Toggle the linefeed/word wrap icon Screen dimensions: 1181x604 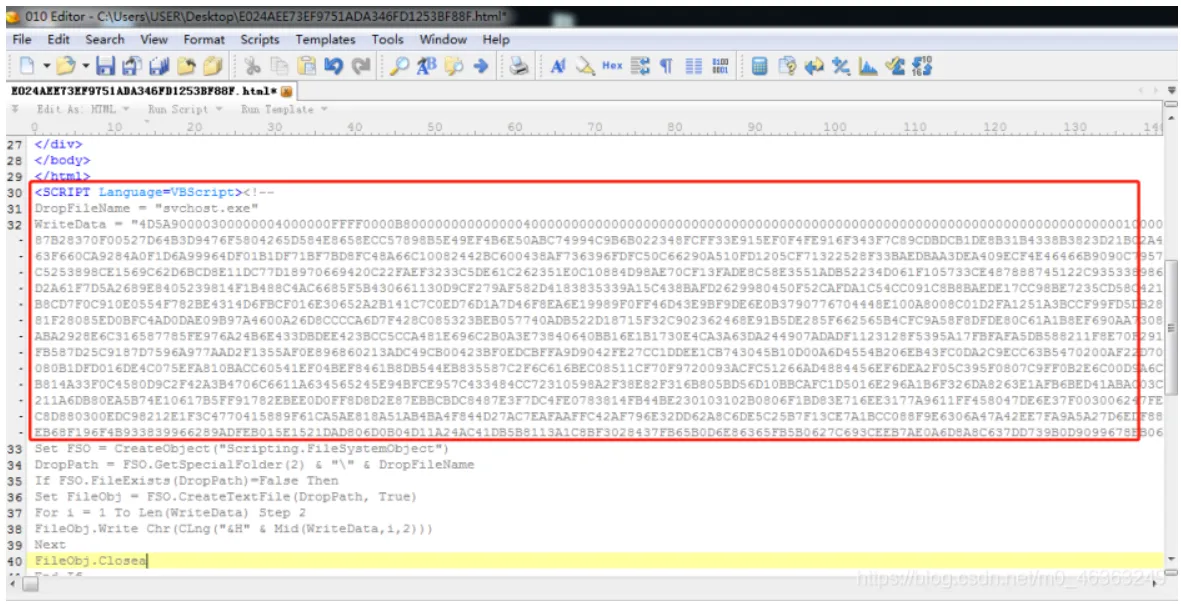point(640,66)
